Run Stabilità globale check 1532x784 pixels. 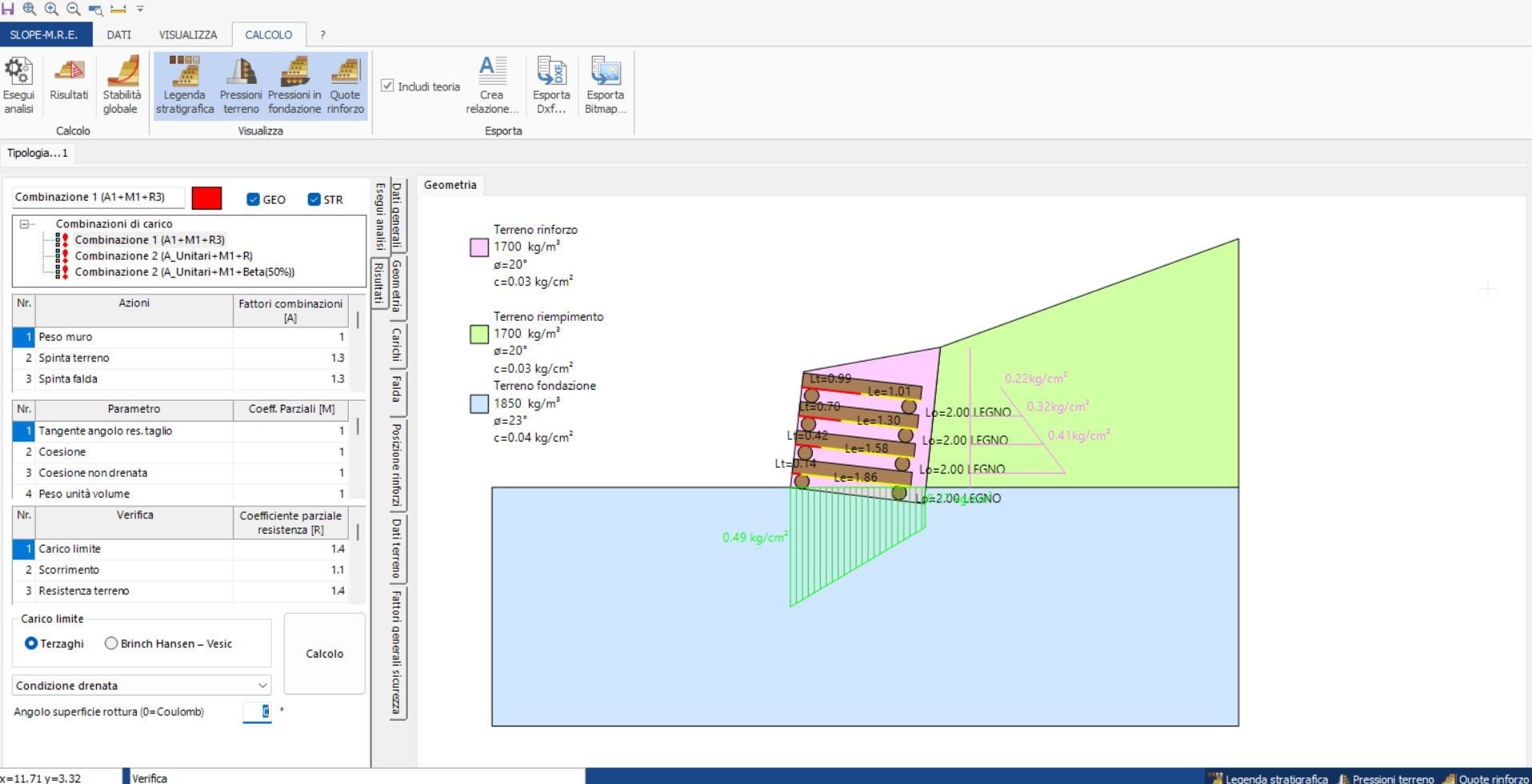tap(121, 72)
